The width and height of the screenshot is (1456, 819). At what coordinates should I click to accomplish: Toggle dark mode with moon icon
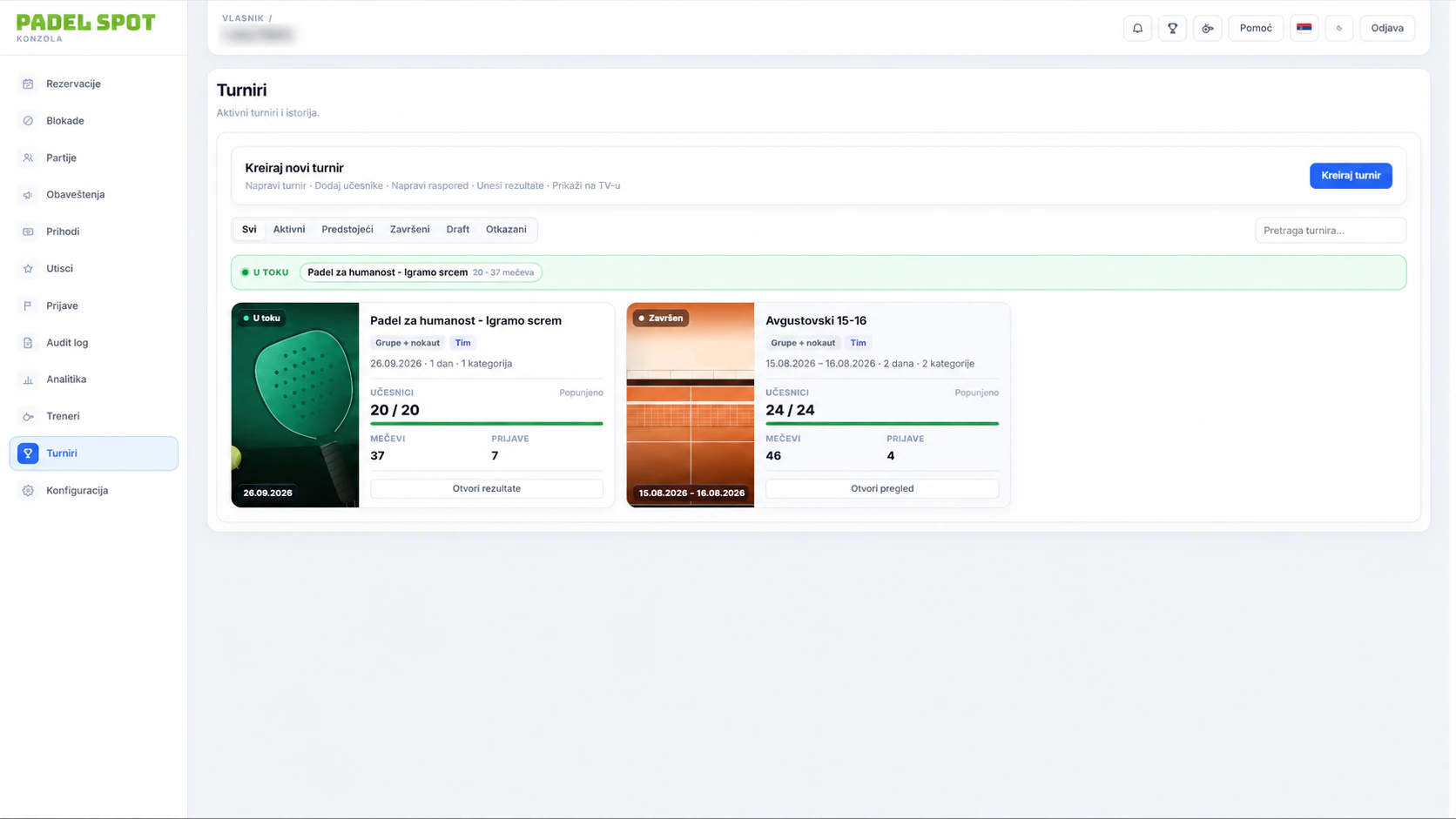(x=1339, y=29)
